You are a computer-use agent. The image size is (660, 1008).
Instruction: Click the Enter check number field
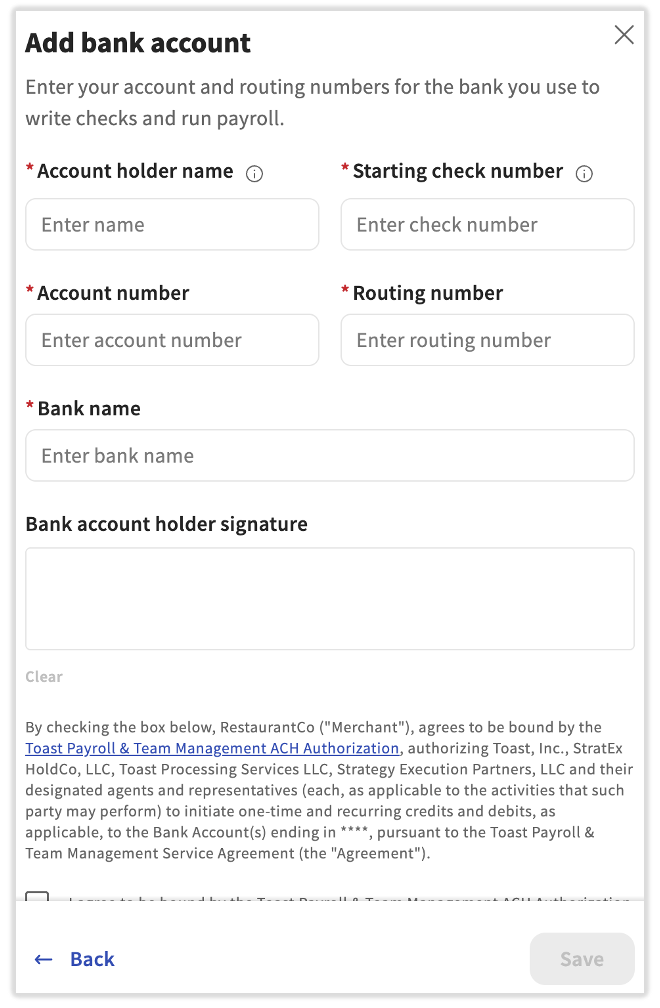click(487, 225)
